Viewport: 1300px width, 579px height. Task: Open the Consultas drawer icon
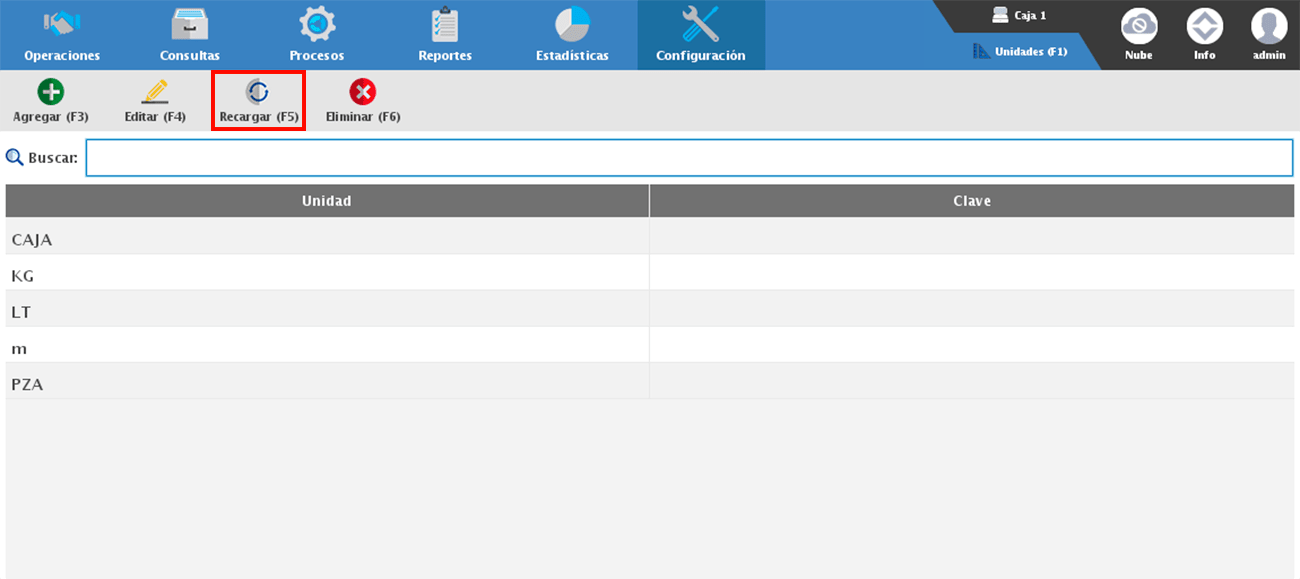189,24
